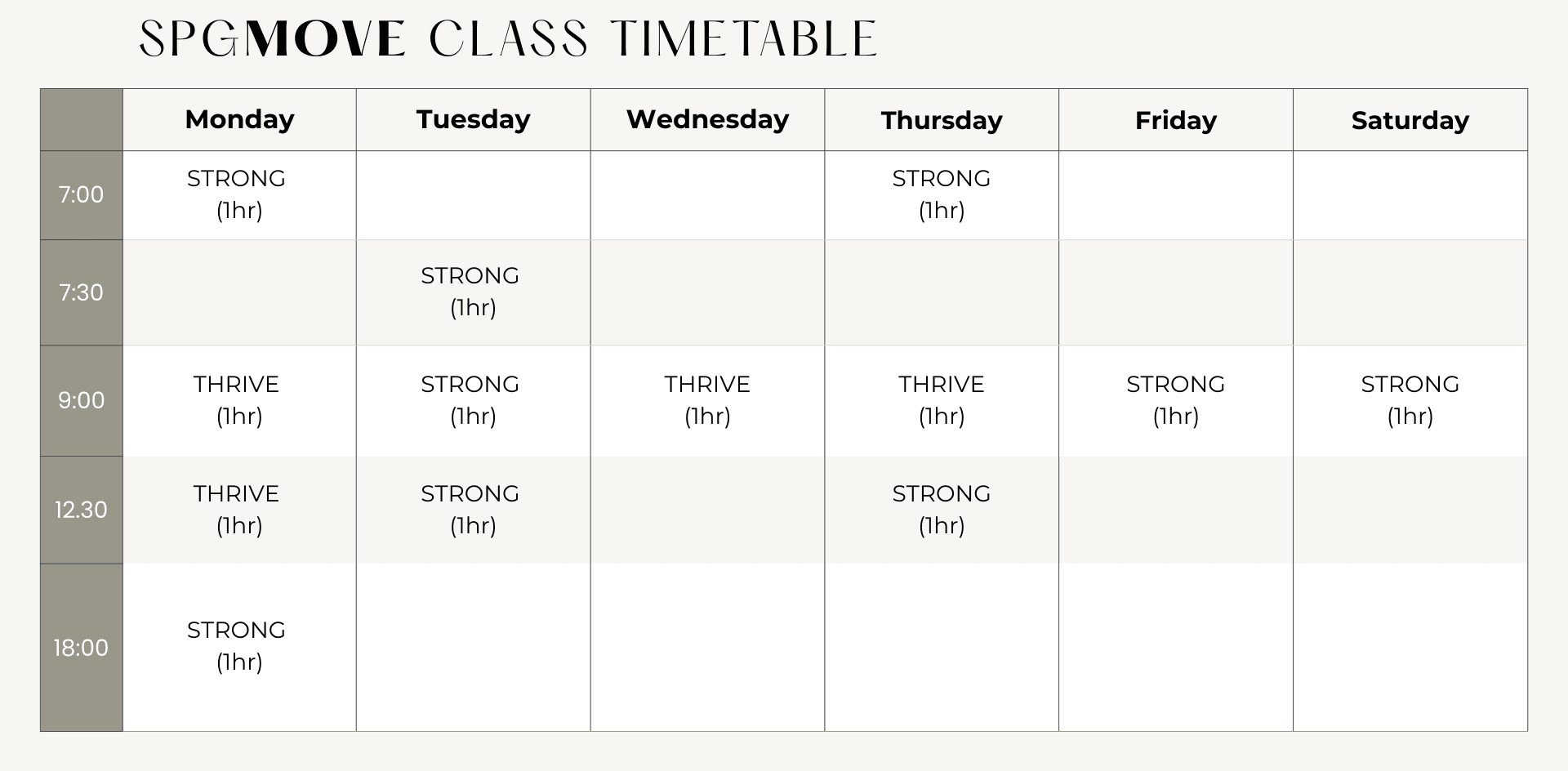Open Thursday 7:00 STRONG class

pyautogui.click(x=942, y=194)
